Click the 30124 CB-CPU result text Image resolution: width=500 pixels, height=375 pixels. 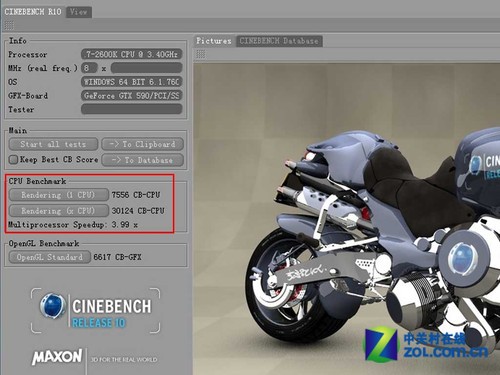138,211
